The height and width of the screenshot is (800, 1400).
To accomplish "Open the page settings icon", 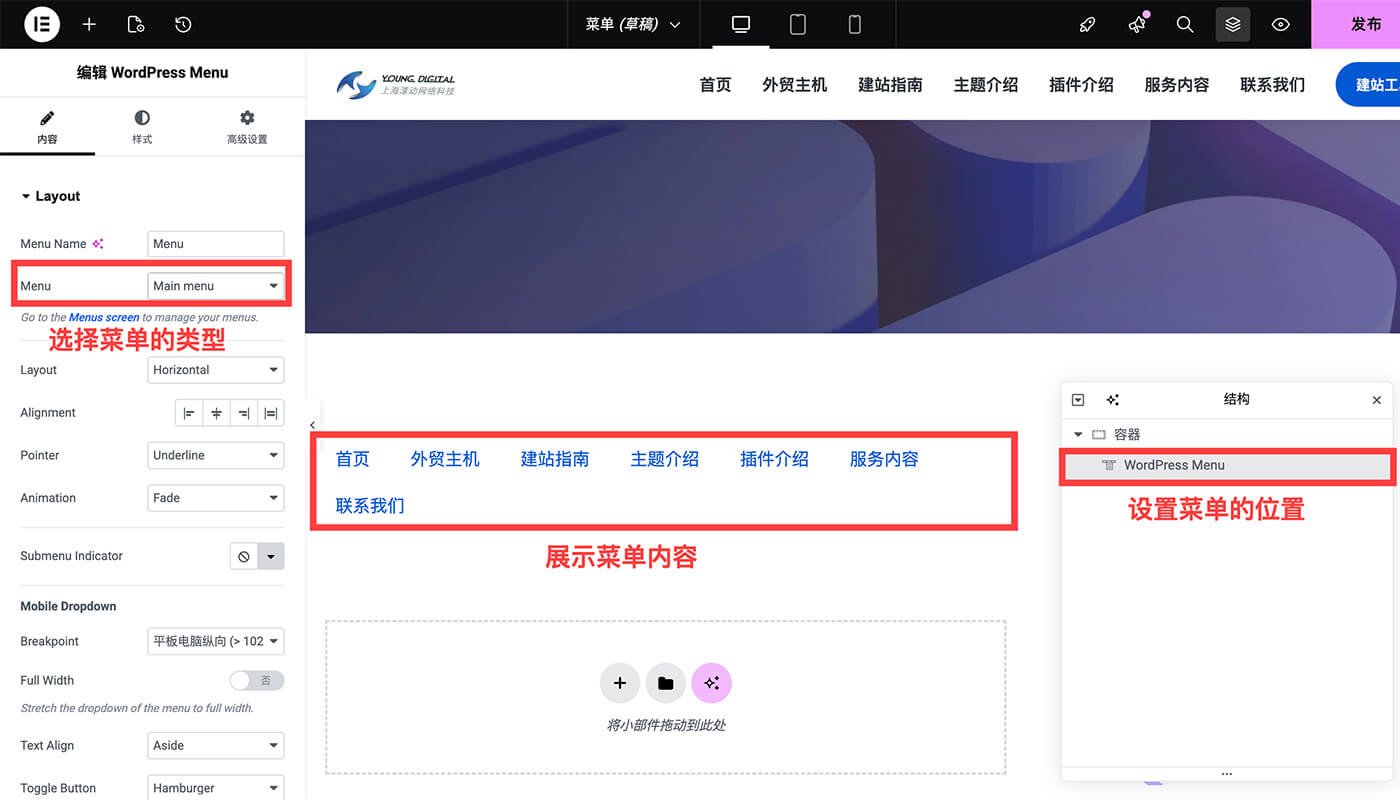I will tap(136, 24).
